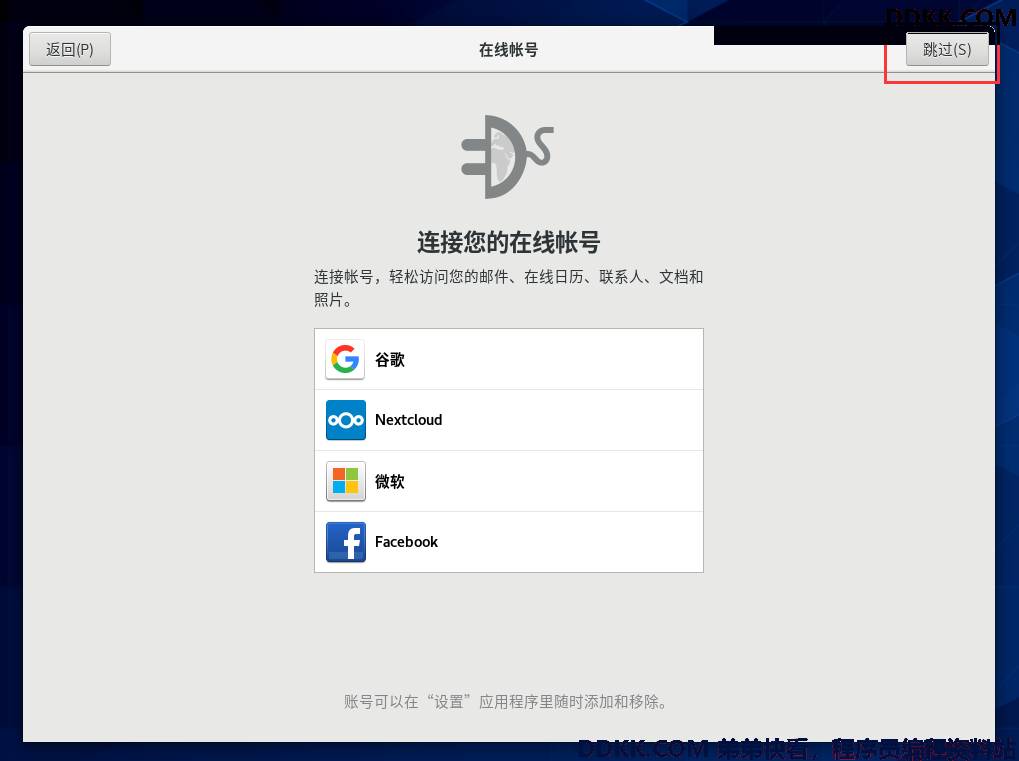
Task: Select the 谷歌 account label
Action: [390, 359]
